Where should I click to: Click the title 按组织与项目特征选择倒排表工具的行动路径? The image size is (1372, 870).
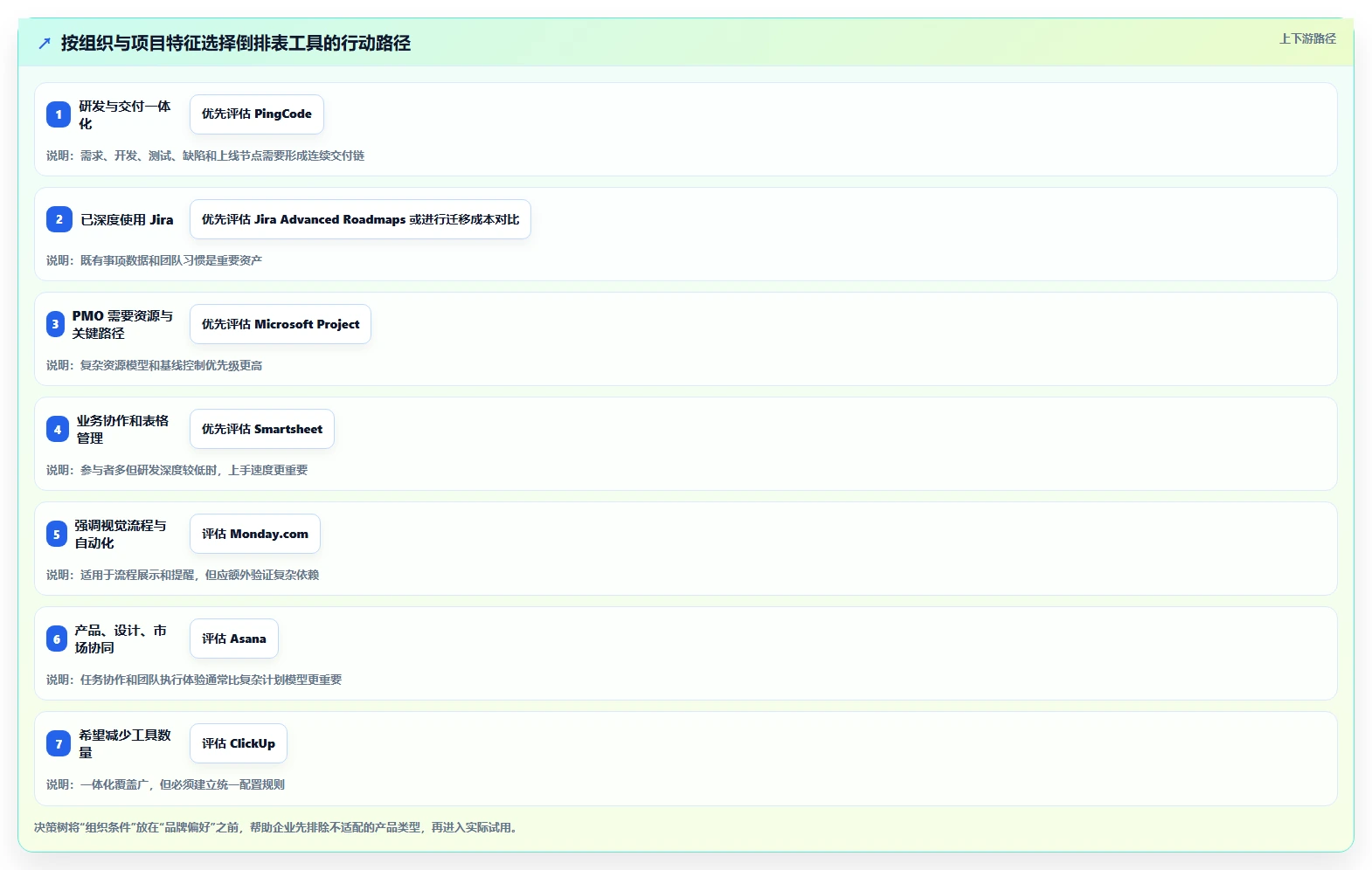pos(236,43)
